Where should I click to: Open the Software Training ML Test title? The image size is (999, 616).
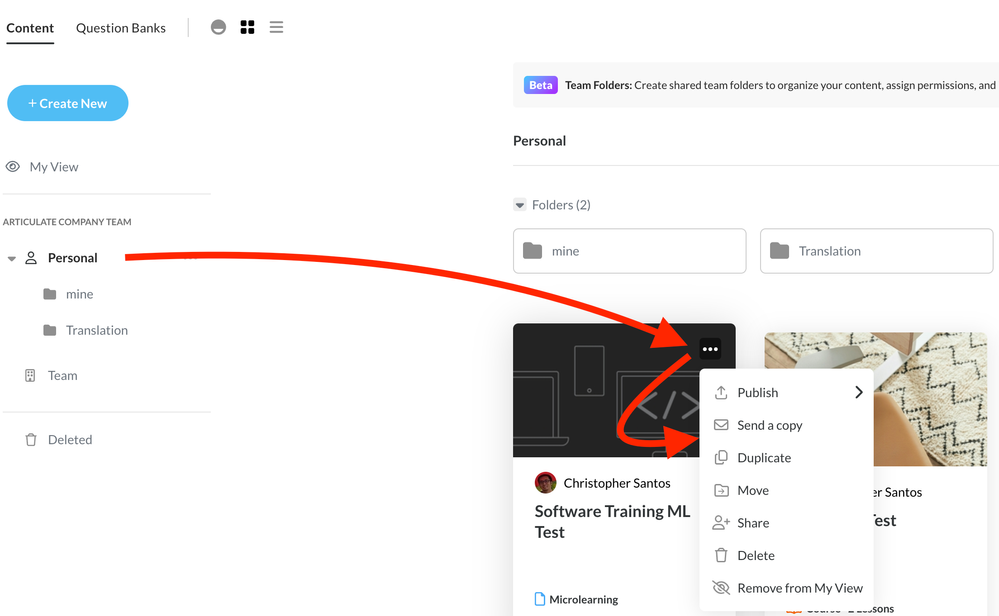[612, 522]
